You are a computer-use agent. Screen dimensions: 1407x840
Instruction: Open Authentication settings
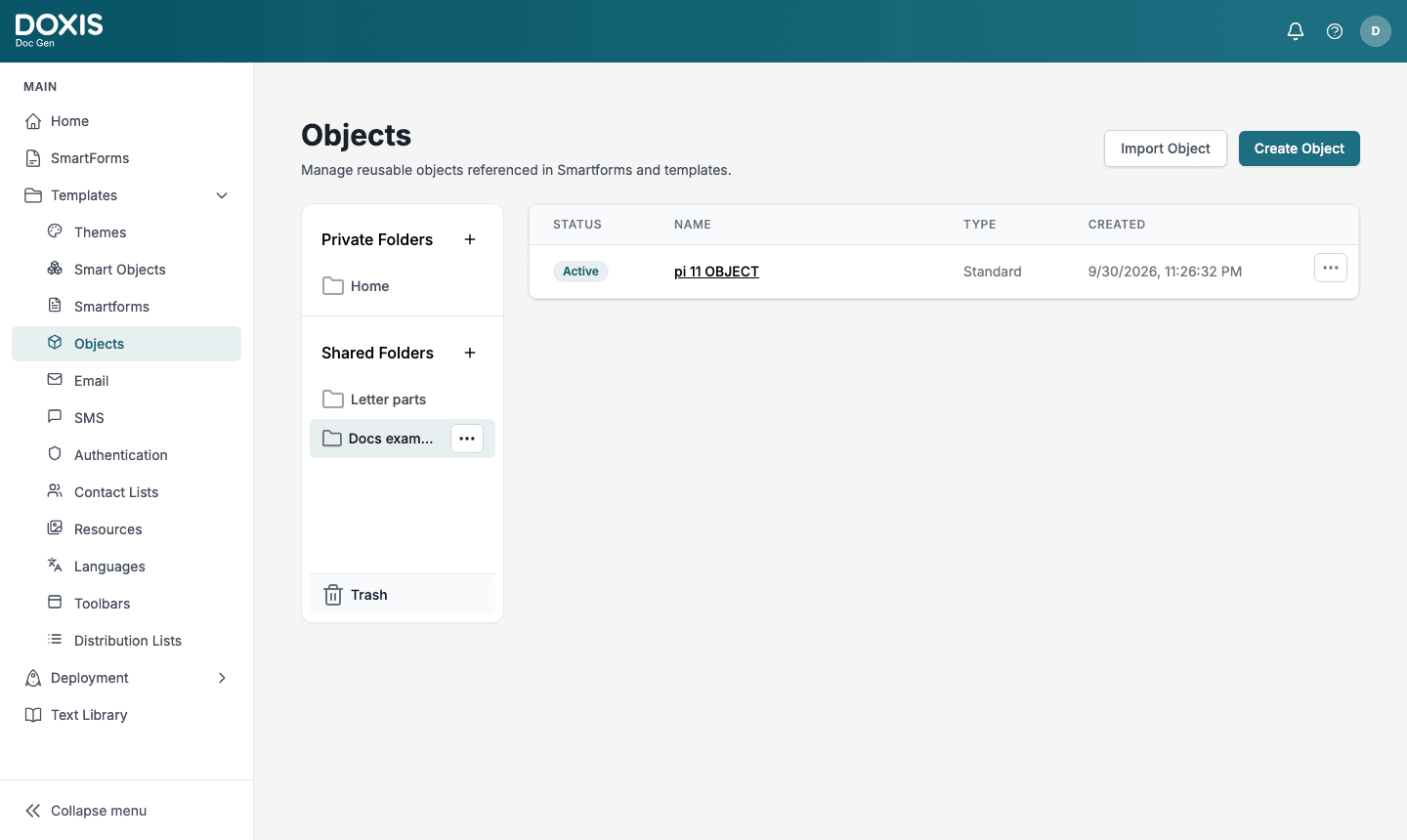tap(127, 455)
